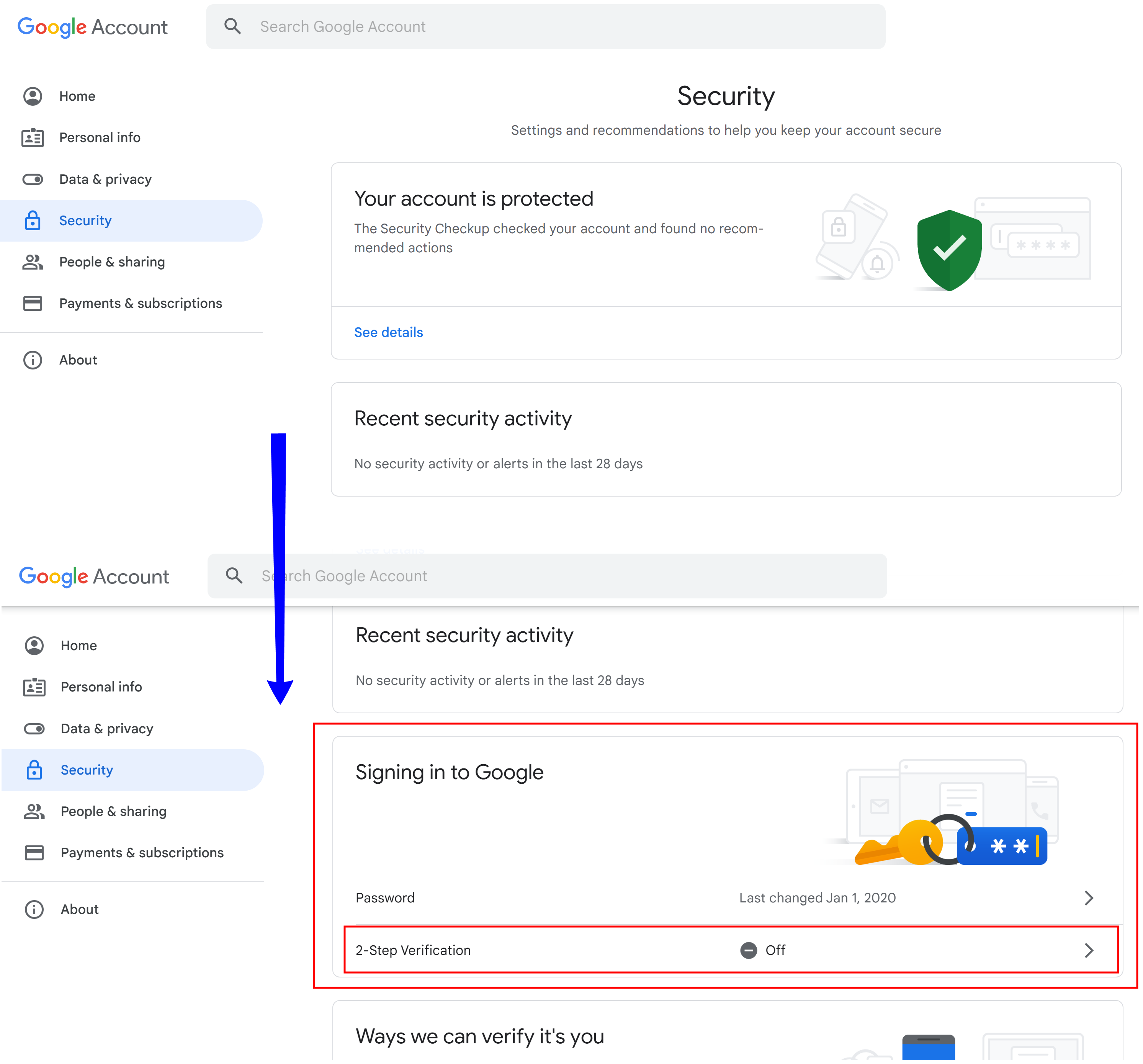Screen dimensions: 1143x1064
Task: Click the Google Account logo in the top header
Action: coord(93,27)
